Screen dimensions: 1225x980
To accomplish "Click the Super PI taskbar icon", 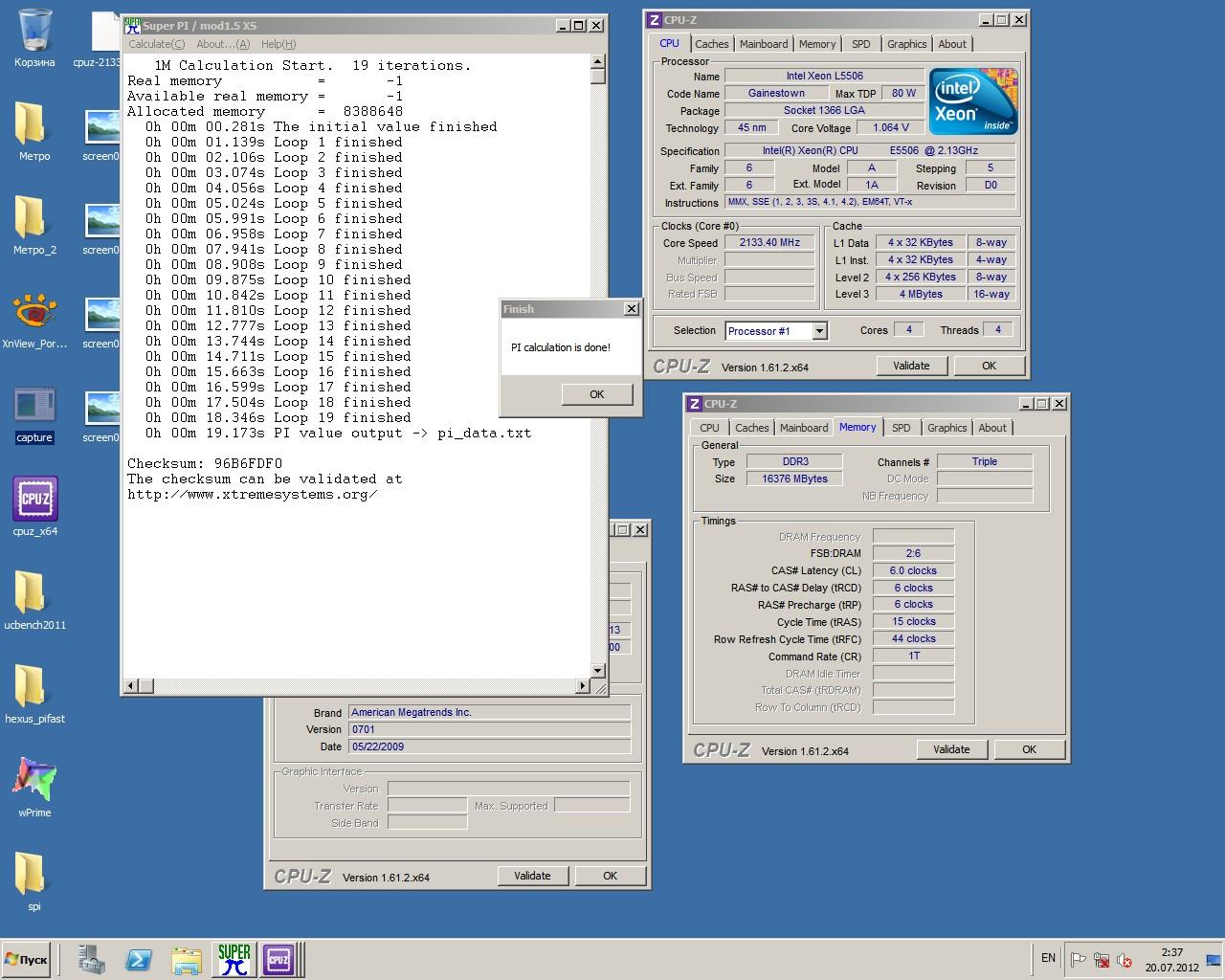I will pos(234,959).
